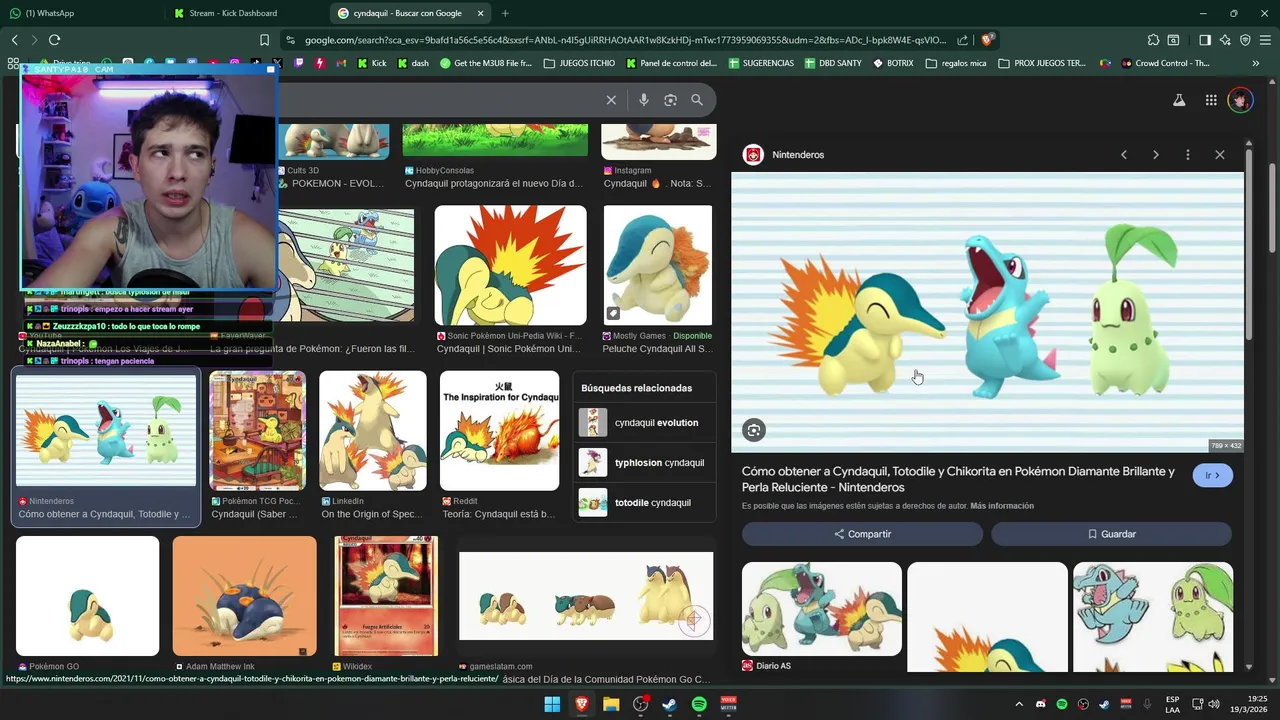Open the Google apps grid

coord(1211,100)
